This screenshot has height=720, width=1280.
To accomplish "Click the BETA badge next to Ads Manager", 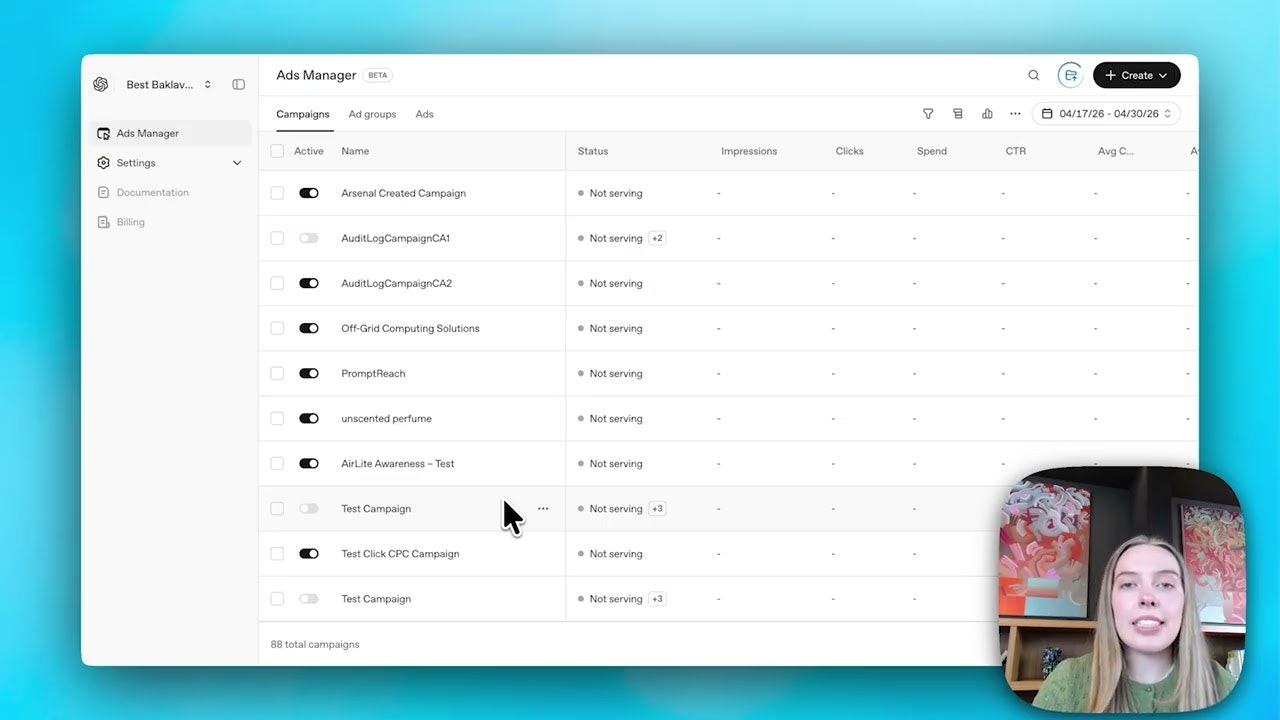I will (377, 75).
